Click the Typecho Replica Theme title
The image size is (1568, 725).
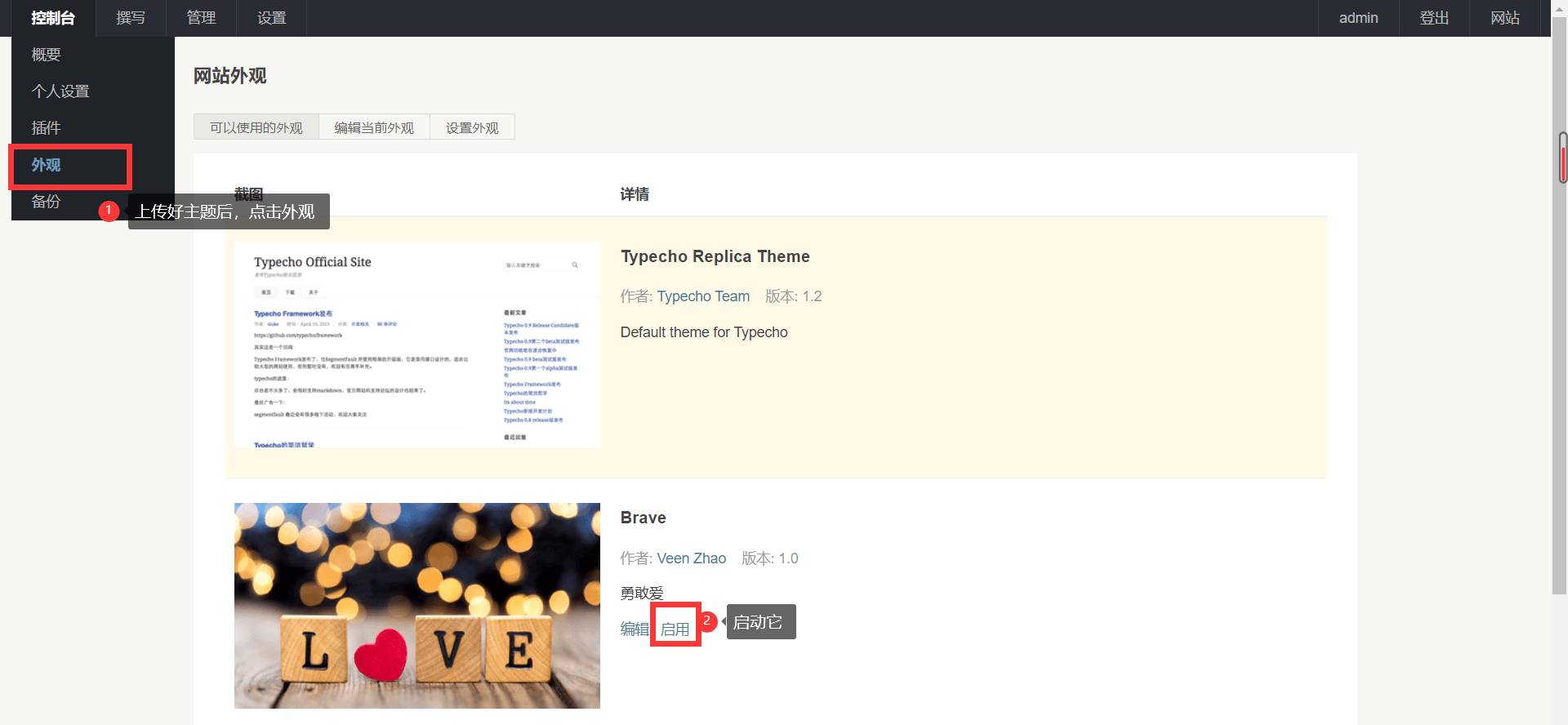coord(715,256)
